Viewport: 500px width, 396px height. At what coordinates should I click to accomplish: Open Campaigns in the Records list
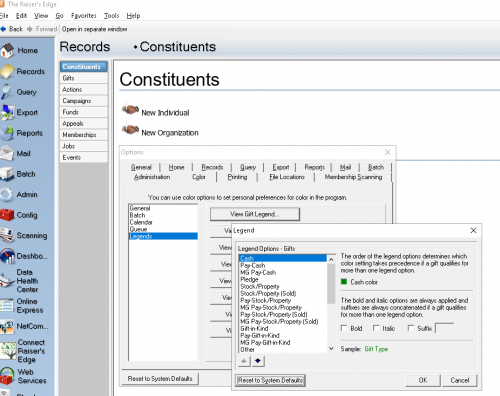coord(84,101)
